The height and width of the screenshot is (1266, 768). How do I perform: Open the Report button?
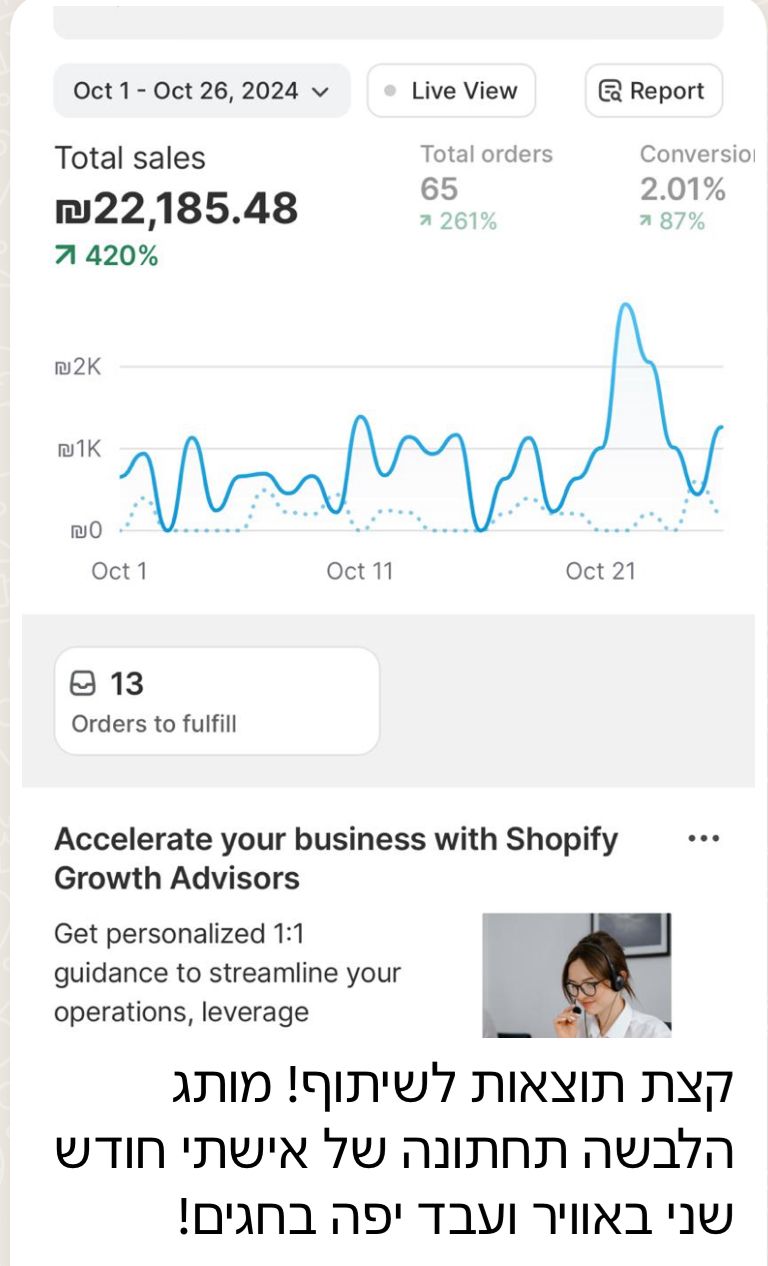[x=653, y=91]
